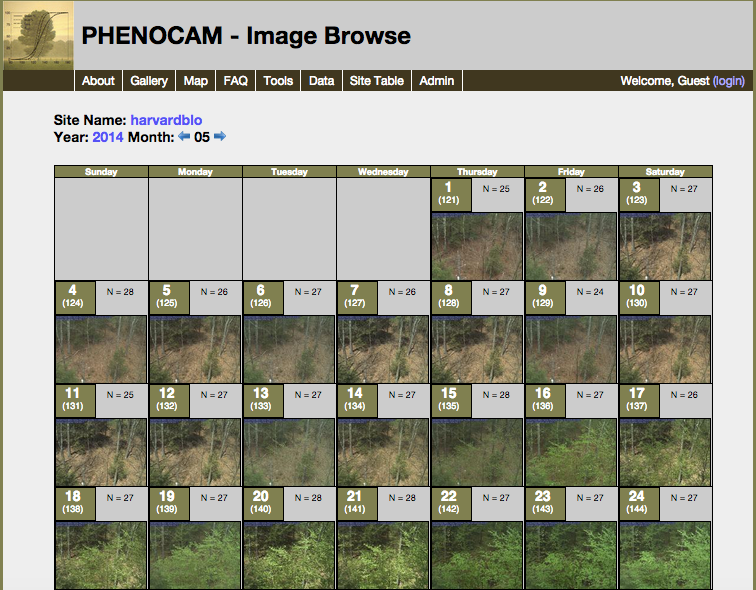Image resolution: width=756 pixels, height=590 pixels.
Task: Open thumbnail for May 16 (day 136)
Action: click(x=571, y=453)
